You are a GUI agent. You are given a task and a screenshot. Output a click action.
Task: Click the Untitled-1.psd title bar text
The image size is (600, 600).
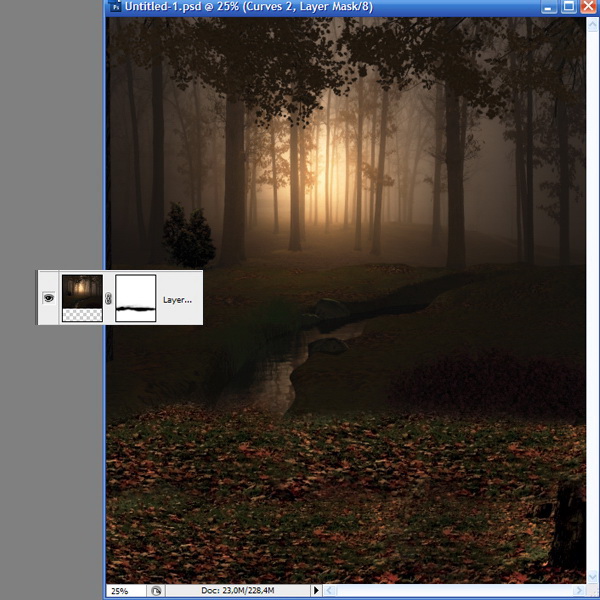tap(249, 7)
